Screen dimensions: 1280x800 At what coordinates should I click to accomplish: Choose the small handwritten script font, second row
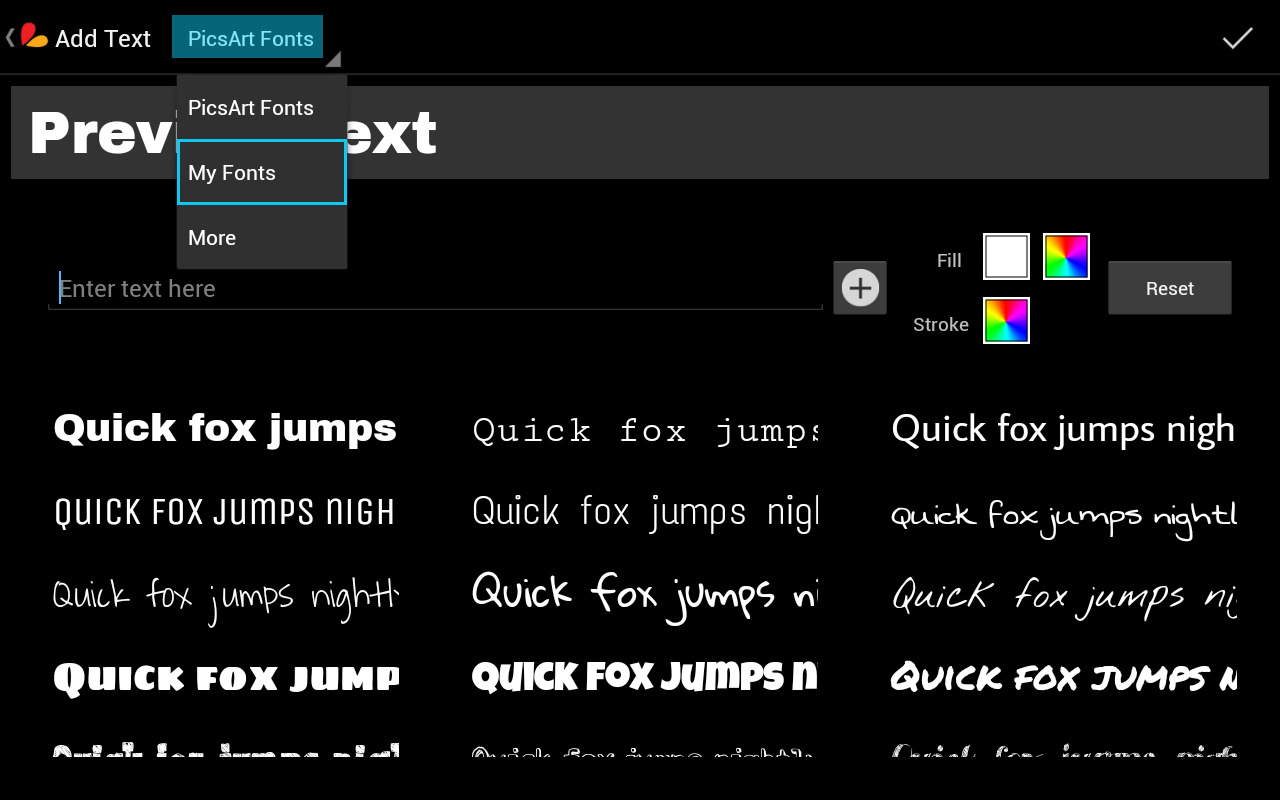[x=1063, y=517]
